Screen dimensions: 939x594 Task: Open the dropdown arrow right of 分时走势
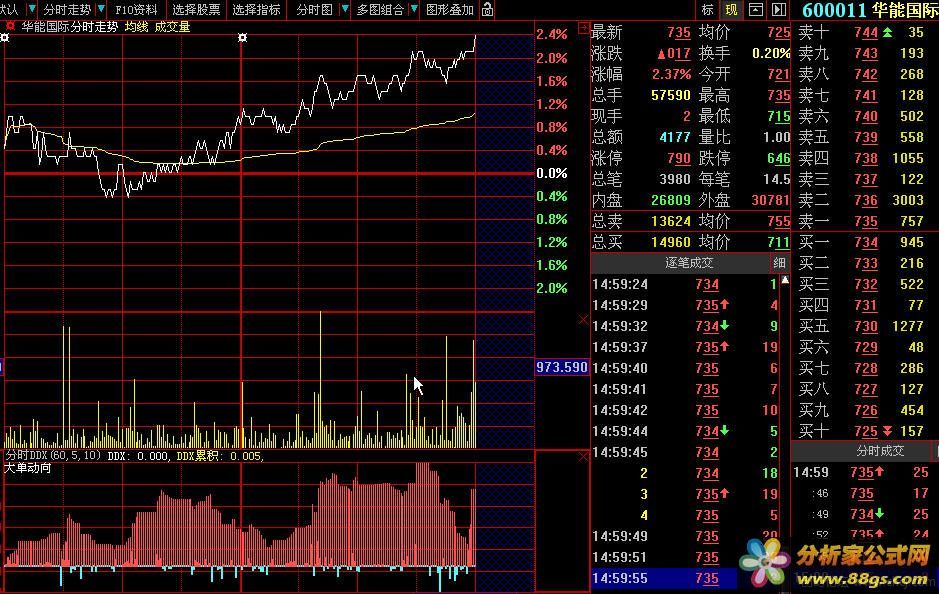pyautogui.click(x=101, y=9)
